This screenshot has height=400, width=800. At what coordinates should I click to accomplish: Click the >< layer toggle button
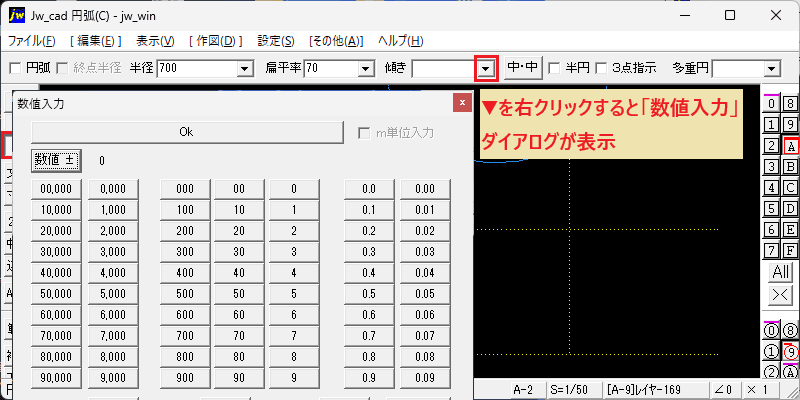(781, 295)
